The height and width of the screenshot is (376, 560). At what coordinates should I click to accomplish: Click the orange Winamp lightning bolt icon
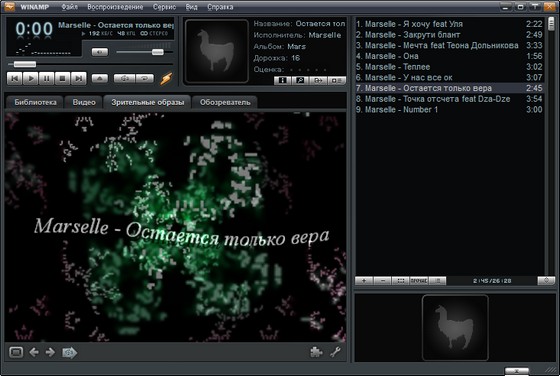tap(166, 78)
